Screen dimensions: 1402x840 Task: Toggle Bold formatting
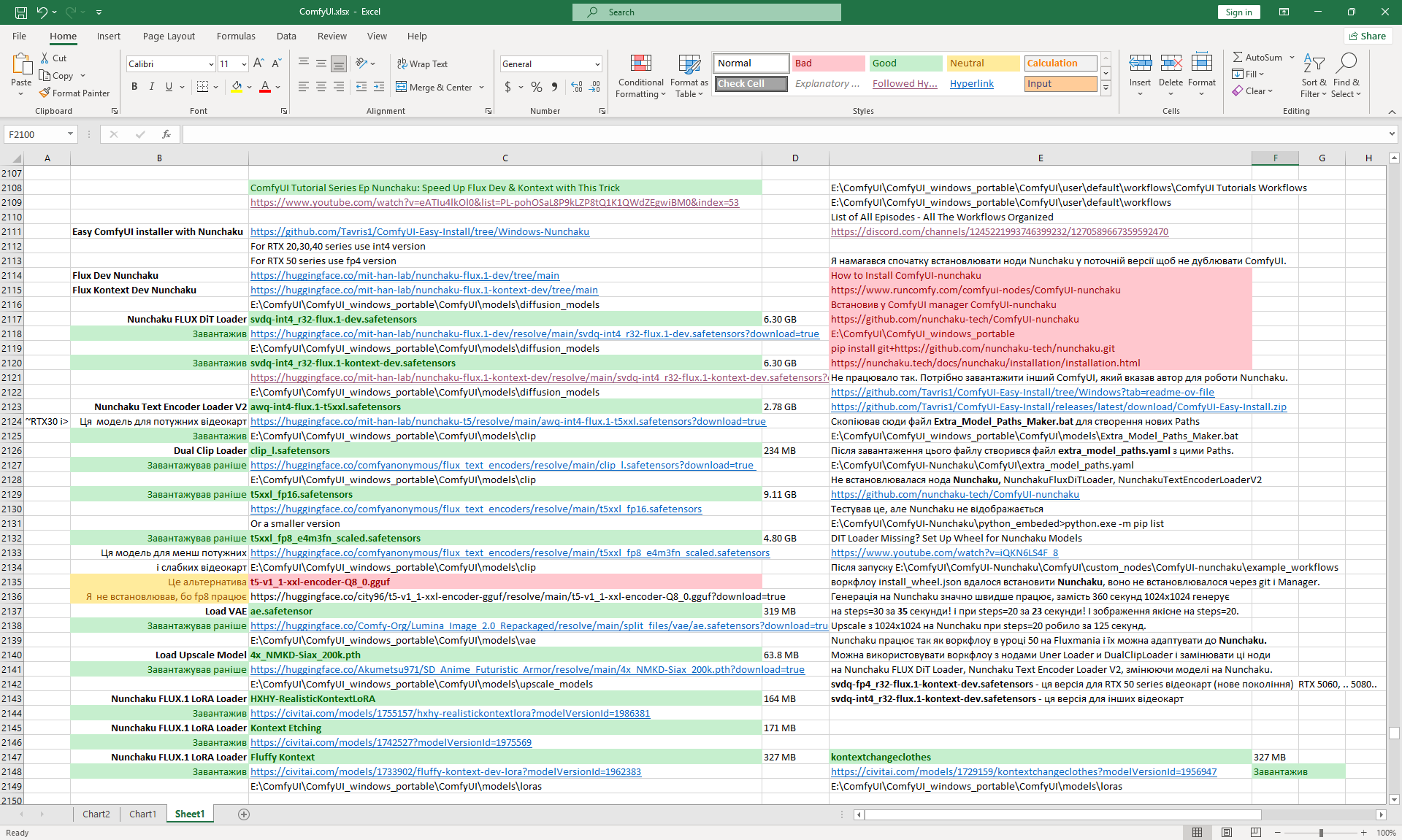click(x=134, y=87)
